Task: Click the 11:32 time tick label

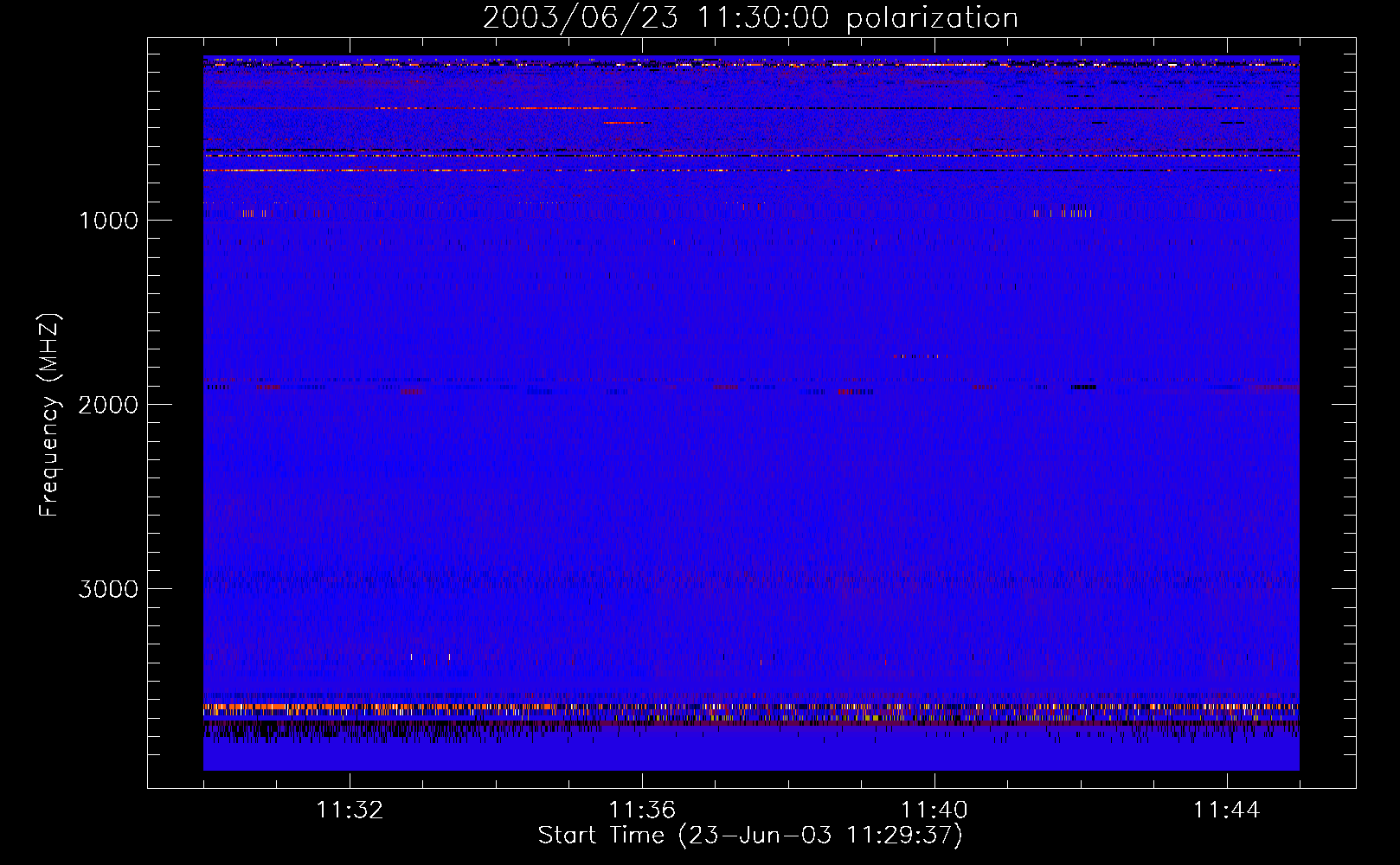Action: [350, 811]
